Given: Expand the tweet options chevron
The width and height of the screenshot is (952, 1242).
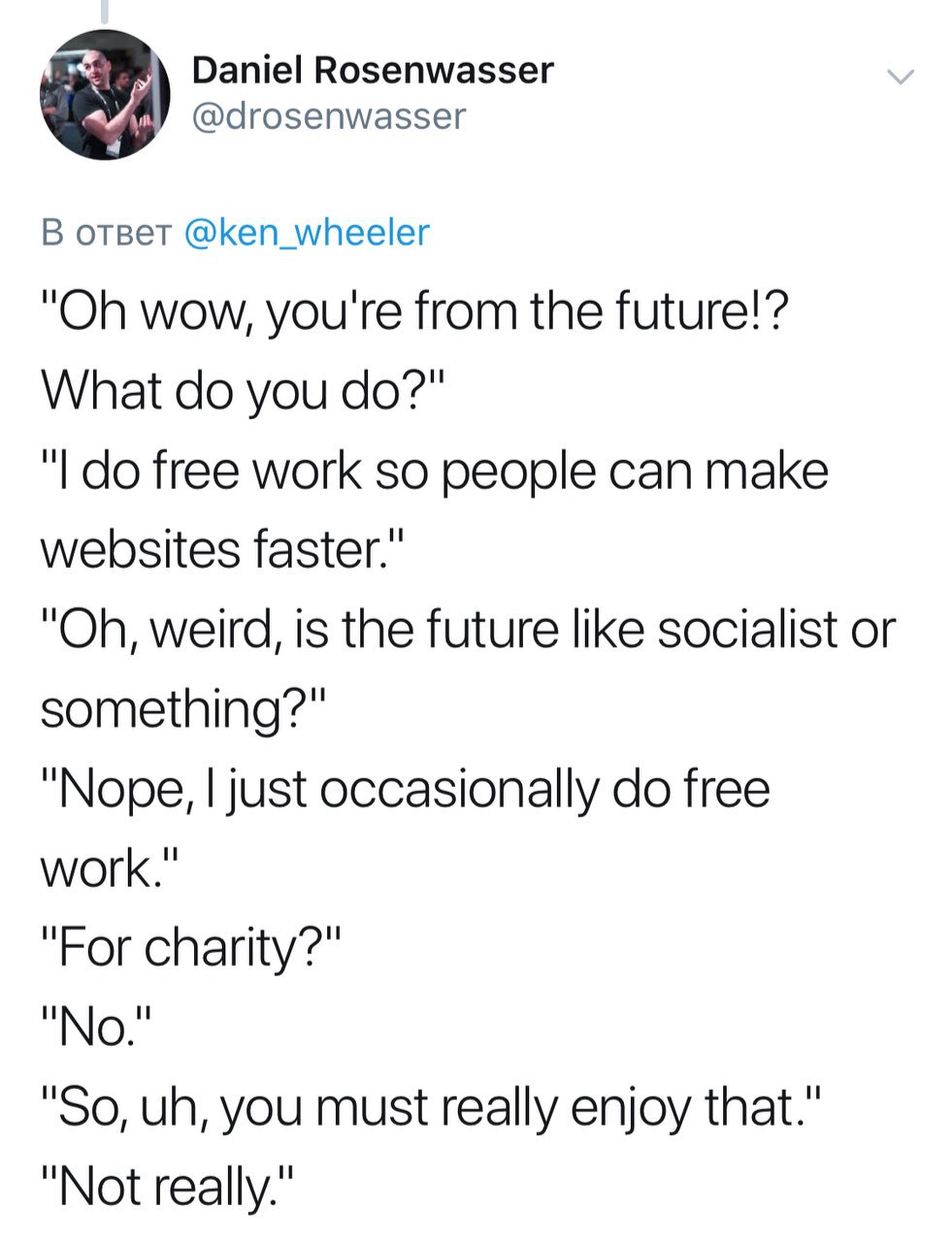Looking at the screenshot, I should click(x=902, y=77).
